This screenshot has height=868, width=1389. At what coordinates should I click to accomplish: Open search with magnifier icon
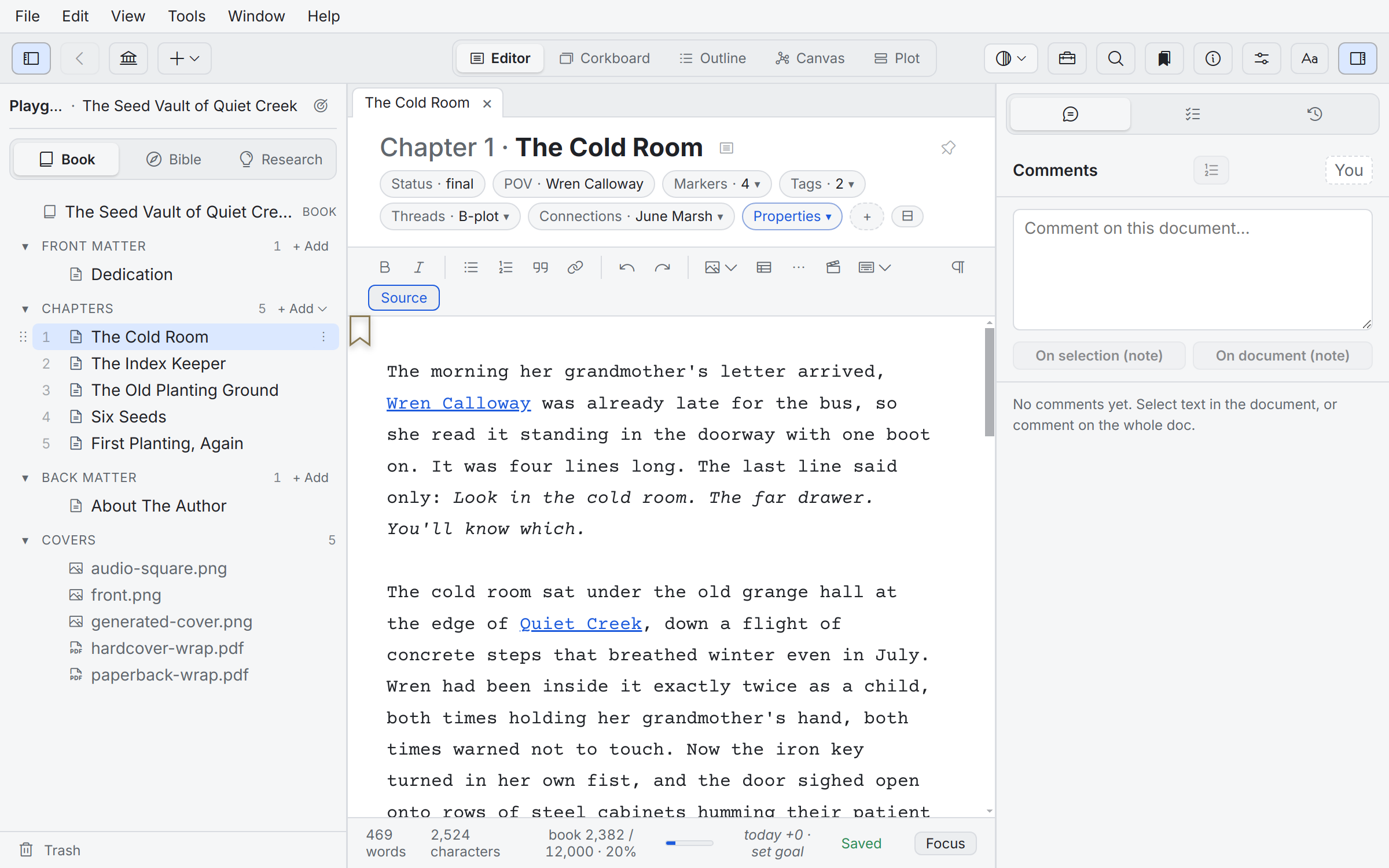1115,58
